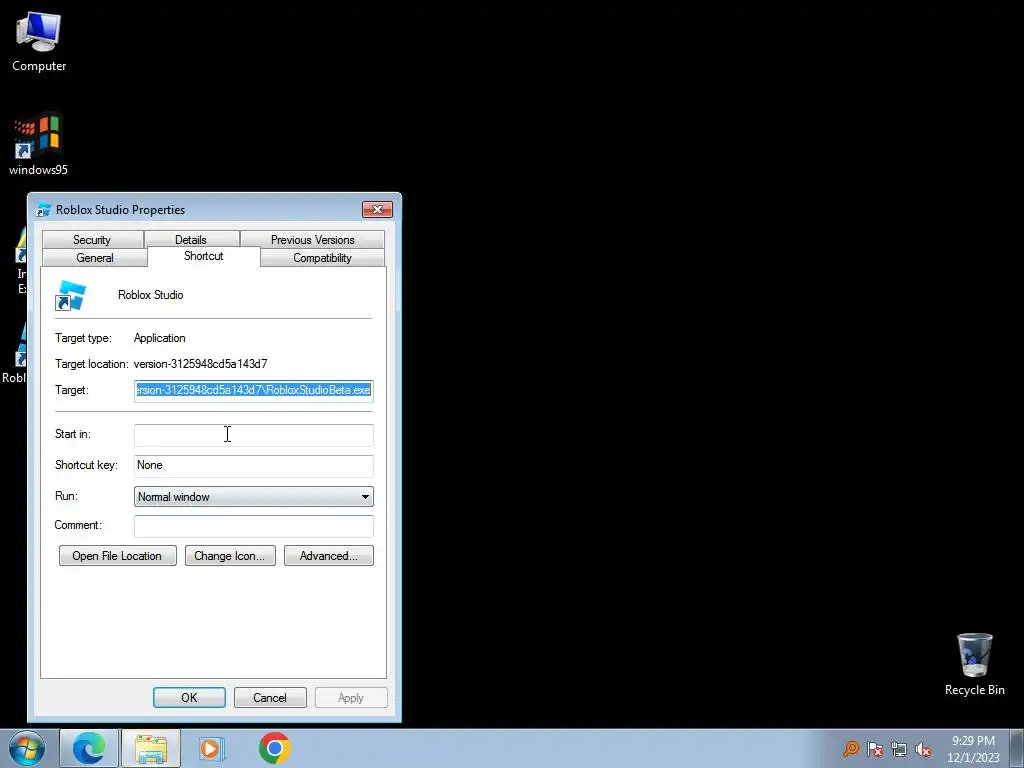Click the Target type value Application
This screenshot has height=768, width=1024.
click(159, 338)
